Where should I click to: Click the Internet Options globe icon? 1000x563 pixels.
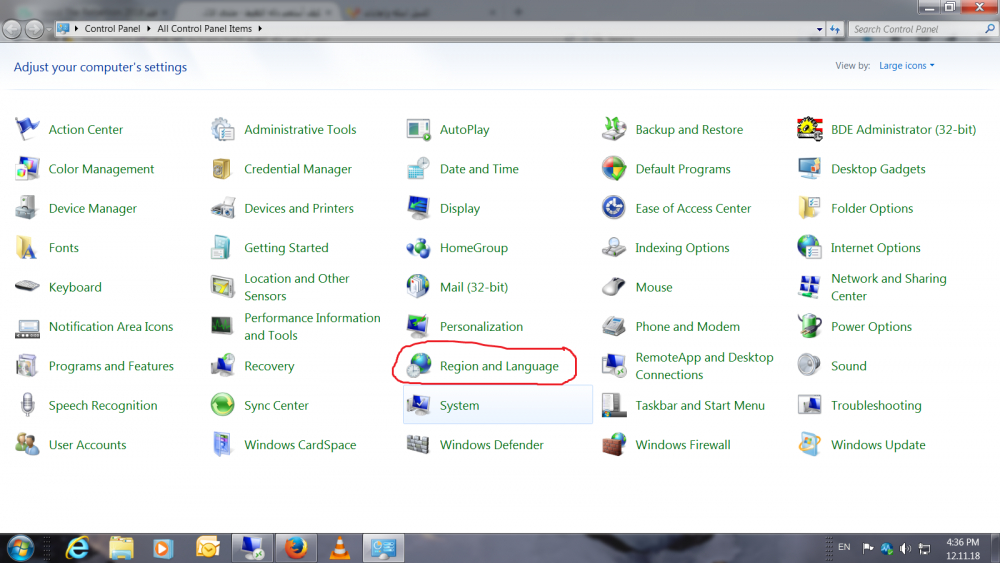point(809,248)
